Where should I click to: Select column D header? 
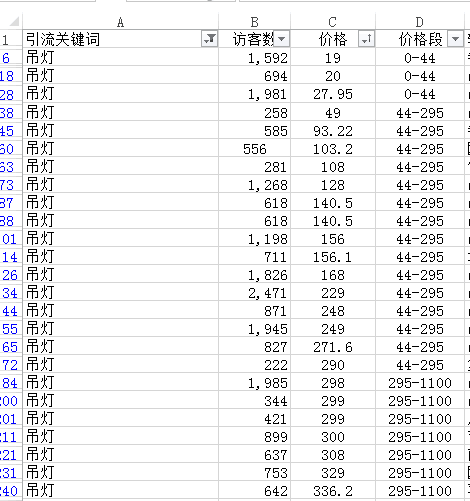coord(420,22)
